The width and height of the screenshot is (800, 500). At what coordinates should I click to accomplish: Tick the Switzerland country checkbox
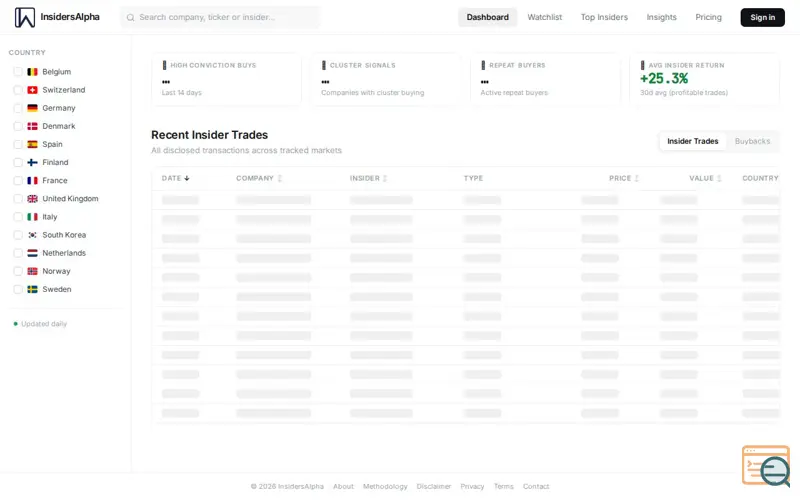tap(18, 90)
